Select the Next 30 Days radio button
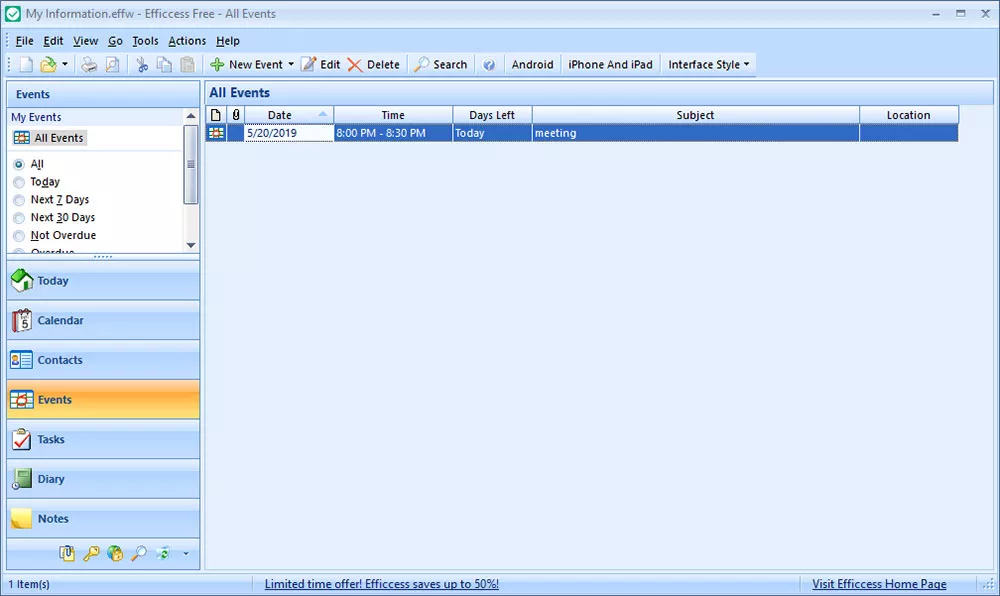The height and width of the screenshot is (596, 1000). pos(19,218)
